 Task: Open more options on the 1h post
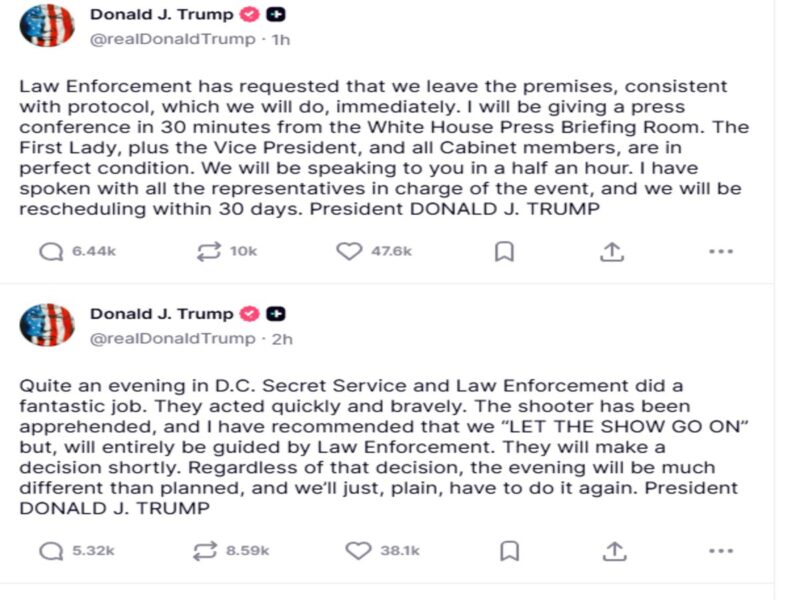(x=721, y=252)
